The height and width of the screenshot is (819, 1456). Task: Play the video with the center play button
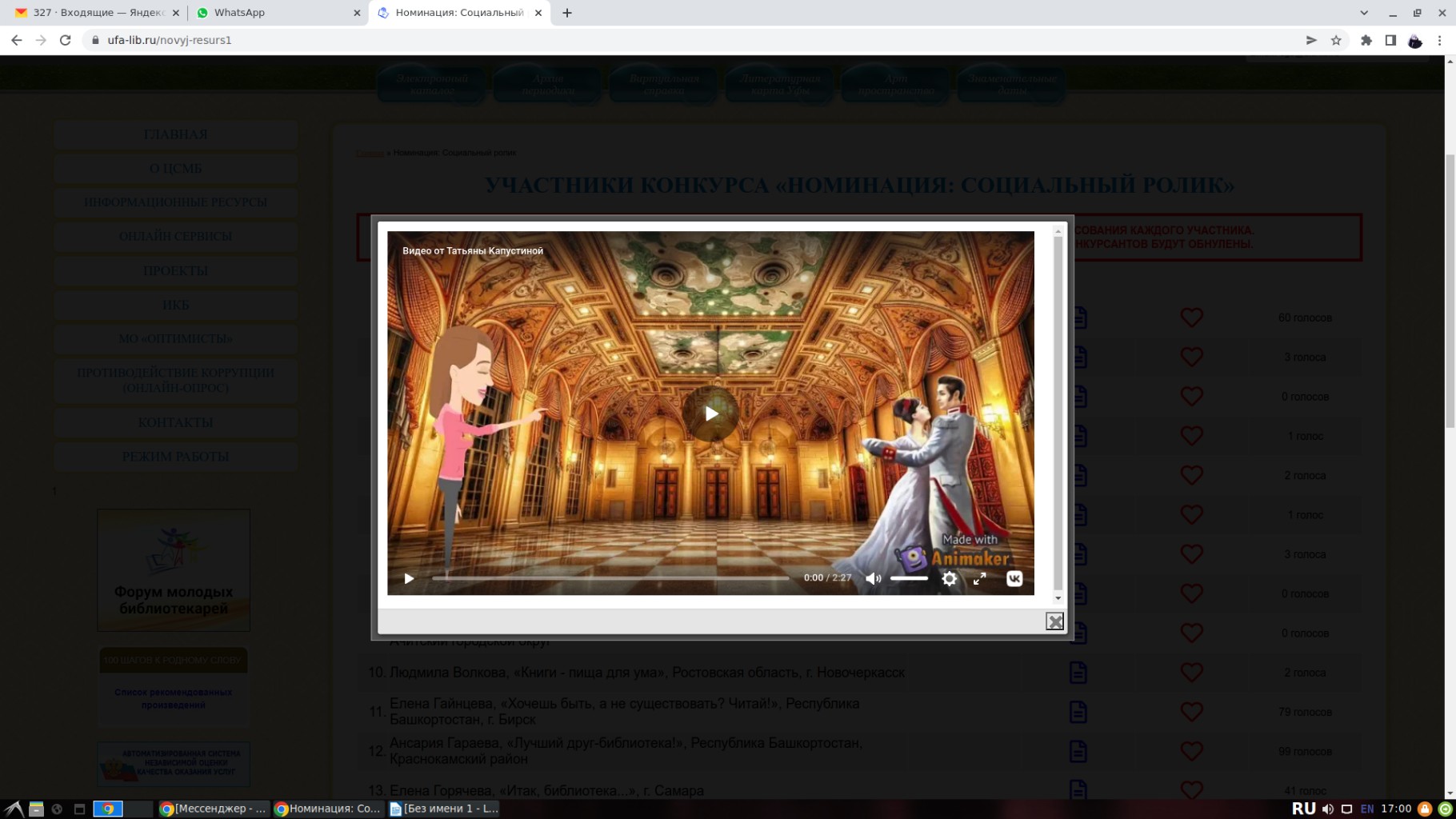coord(710,413)
